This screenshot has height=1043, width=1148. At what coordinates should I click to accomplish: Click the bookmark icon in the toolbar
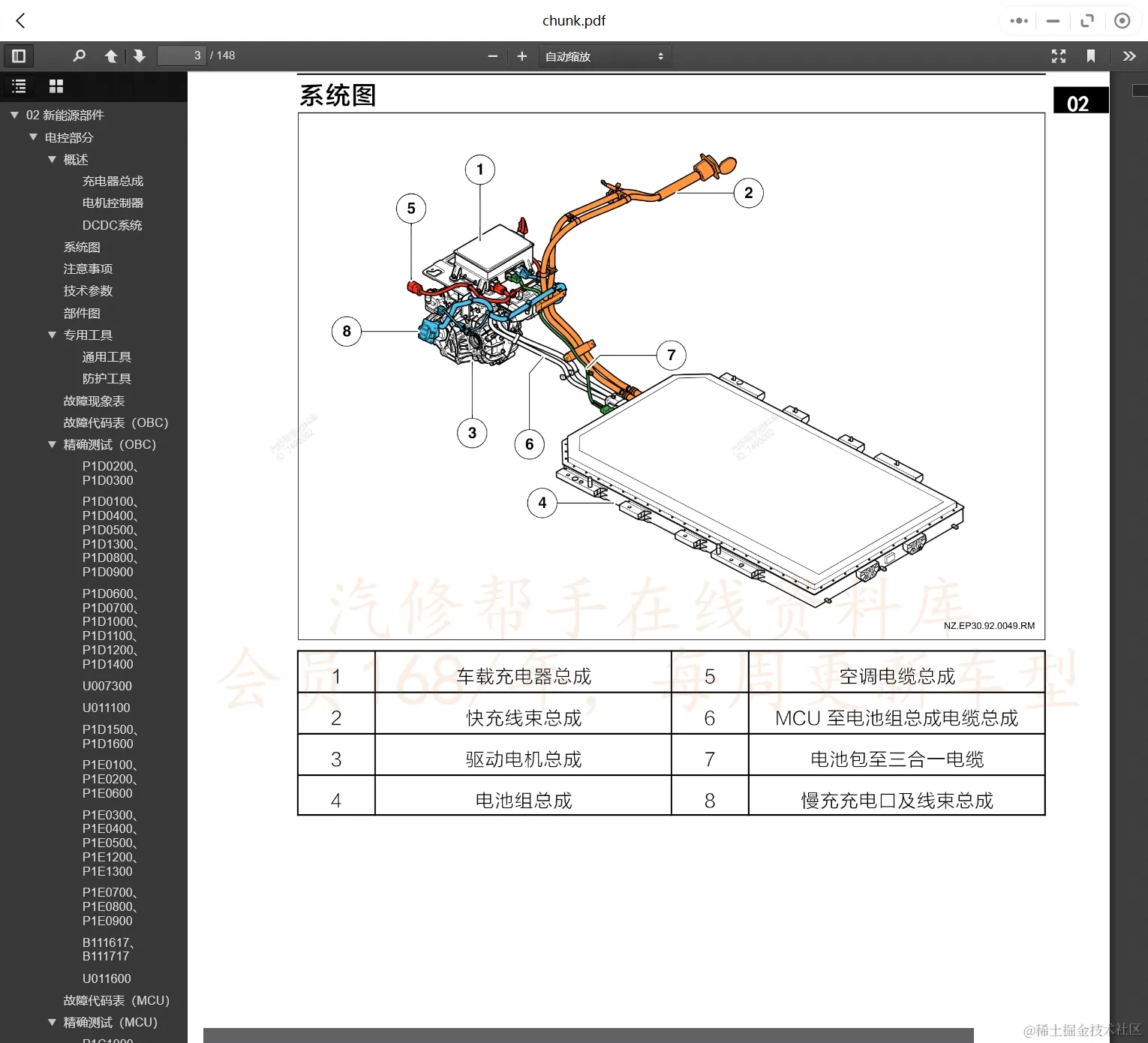[x=1092, y=56]
